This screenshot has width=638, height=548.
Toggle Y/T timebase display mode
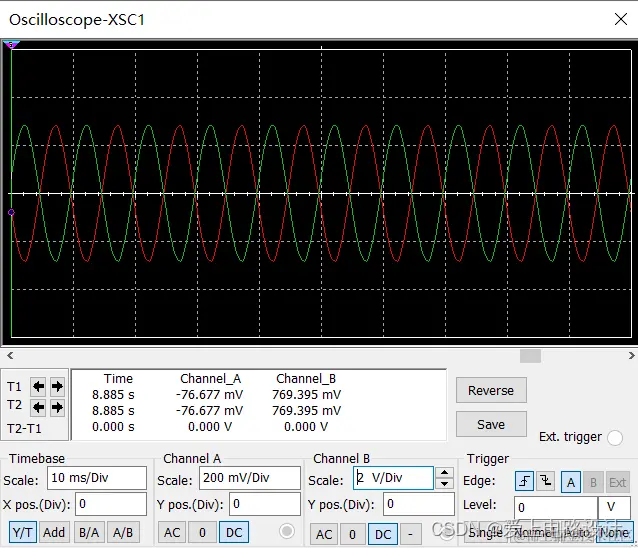[x=23, y=532]
